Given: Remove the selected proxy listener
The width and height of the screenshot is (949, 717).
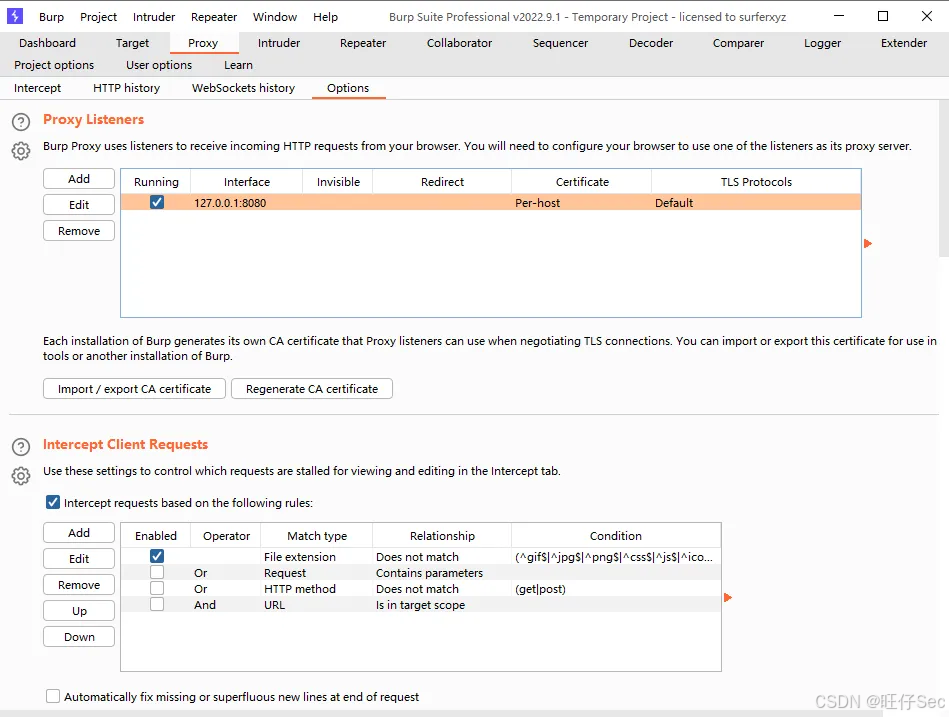Looking at the screenshot, I should pos(79,231).
